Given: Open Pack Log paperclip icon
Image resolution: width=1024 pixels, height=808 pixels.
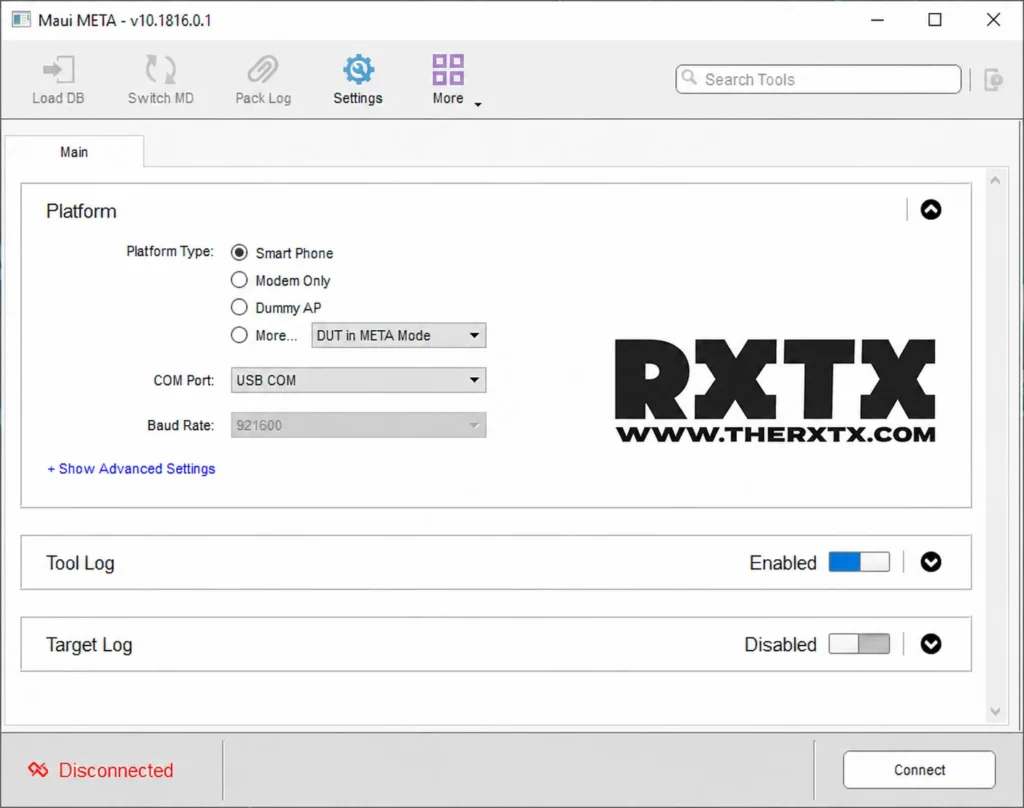Looking at the screenshot, I should 263,70.
